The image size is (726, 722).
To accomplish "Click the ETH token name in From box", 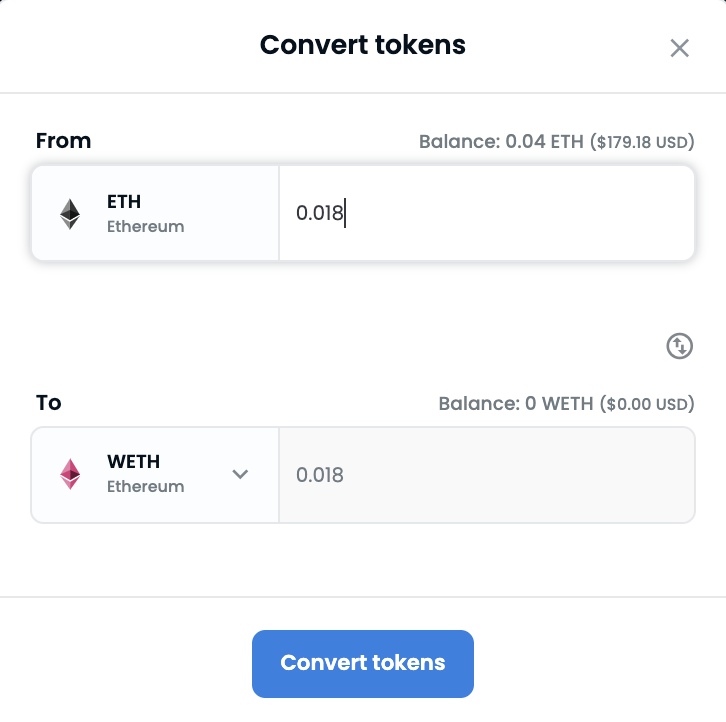I will 124,201.
